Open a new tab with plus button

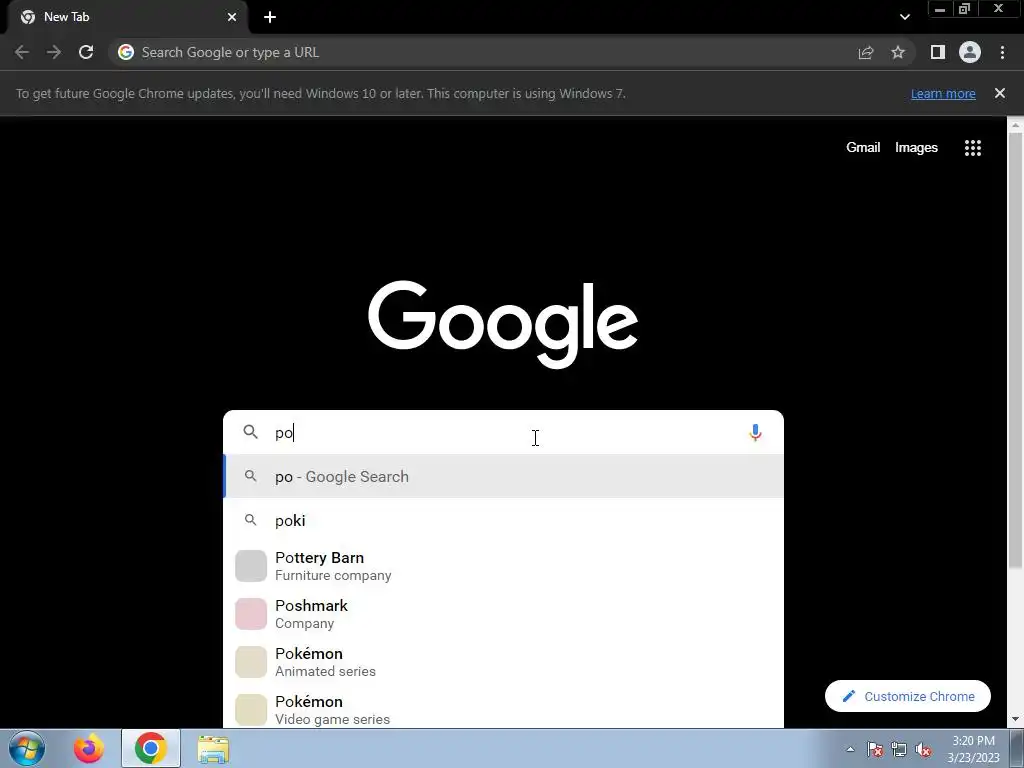click(x=270, y=17)
